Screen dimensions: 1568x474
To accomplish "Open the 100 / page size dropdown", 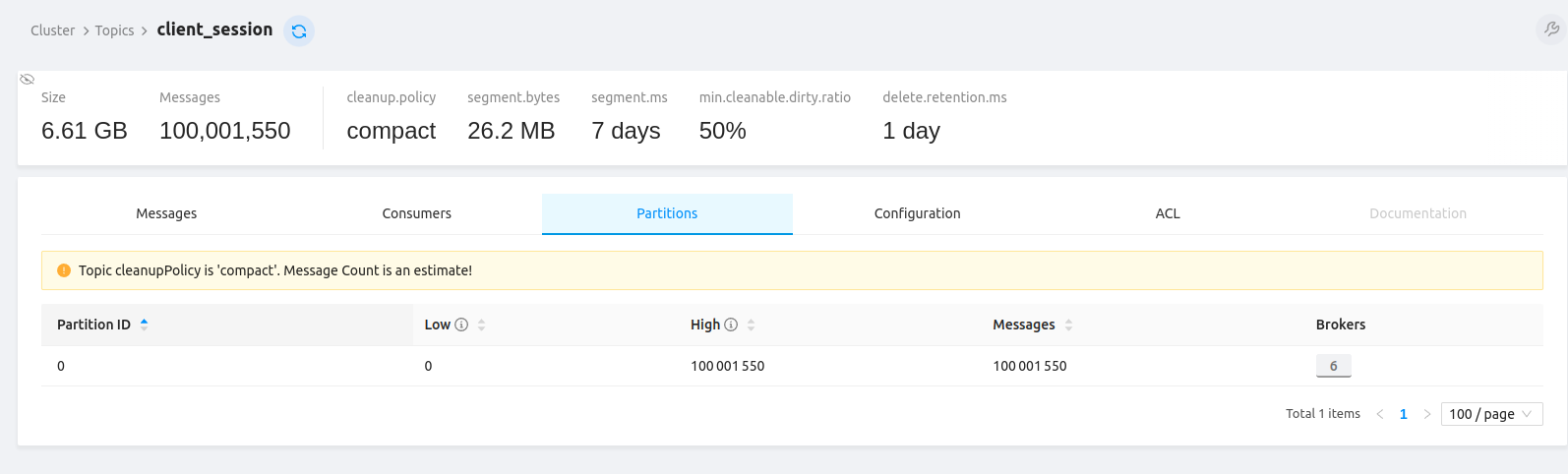I will point(1490,414).
